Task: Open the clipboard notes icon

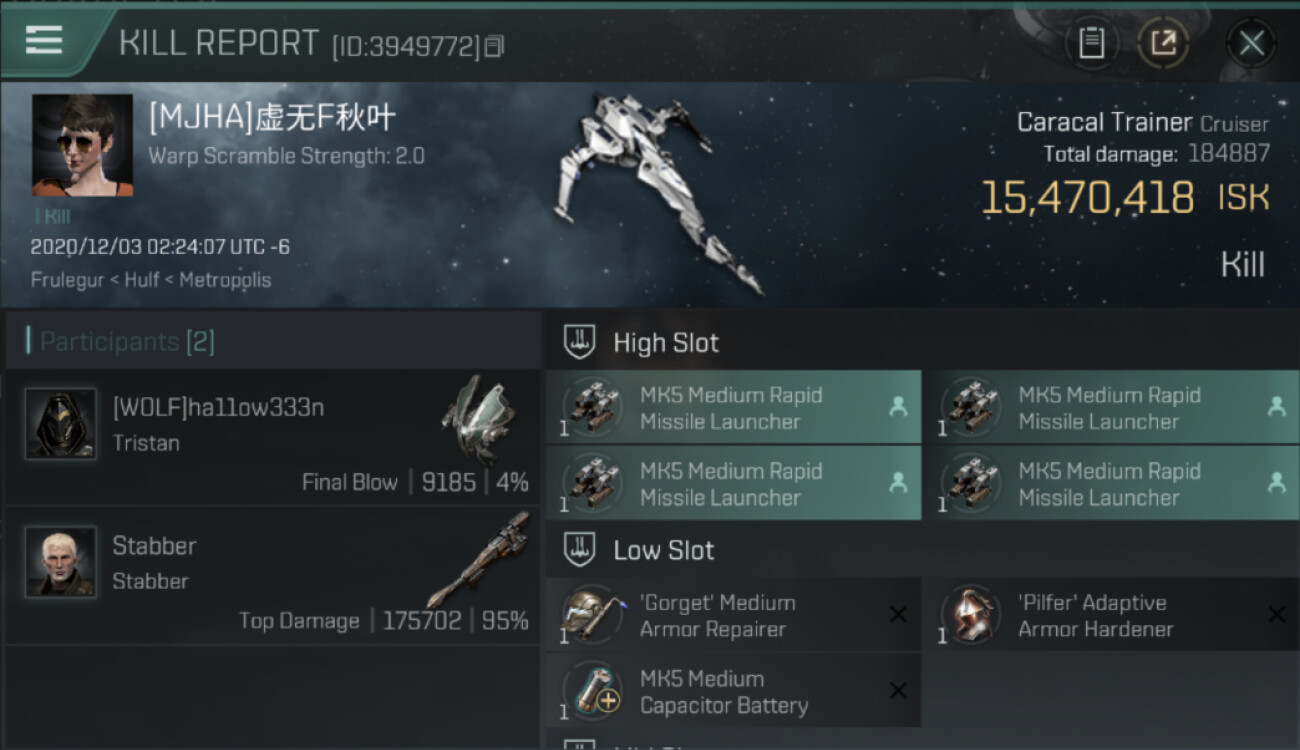Action: click(x=1091, y=43)
